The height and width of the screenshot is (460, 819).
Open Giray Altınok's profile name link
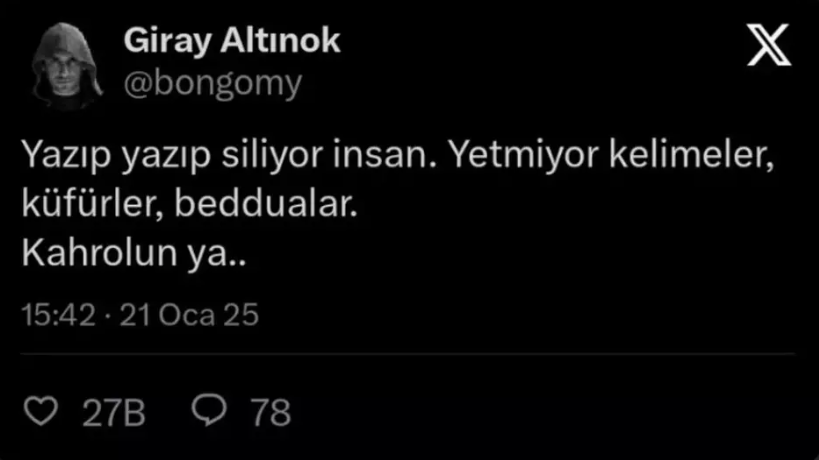click(x=232, y=41)
